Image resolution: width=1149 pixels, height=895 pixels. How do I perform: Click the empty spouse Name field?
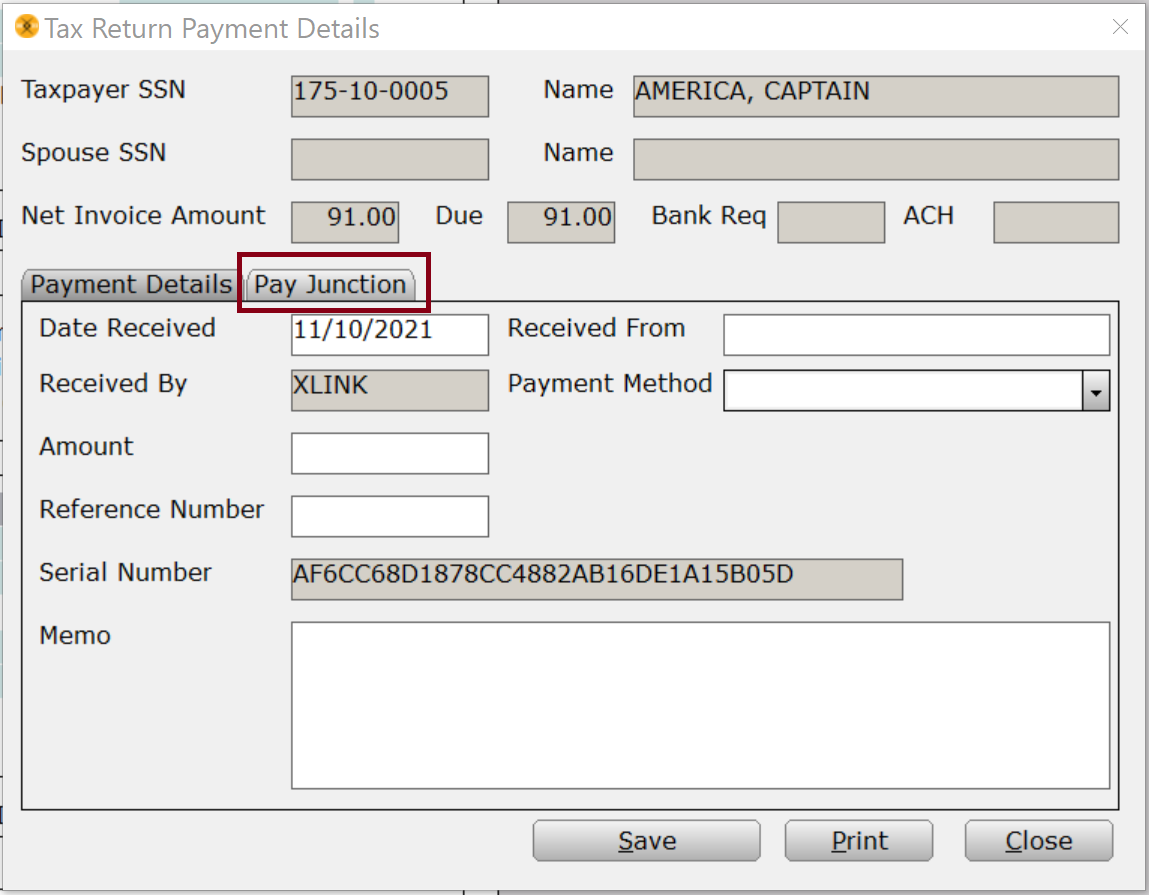click(876, 159)
